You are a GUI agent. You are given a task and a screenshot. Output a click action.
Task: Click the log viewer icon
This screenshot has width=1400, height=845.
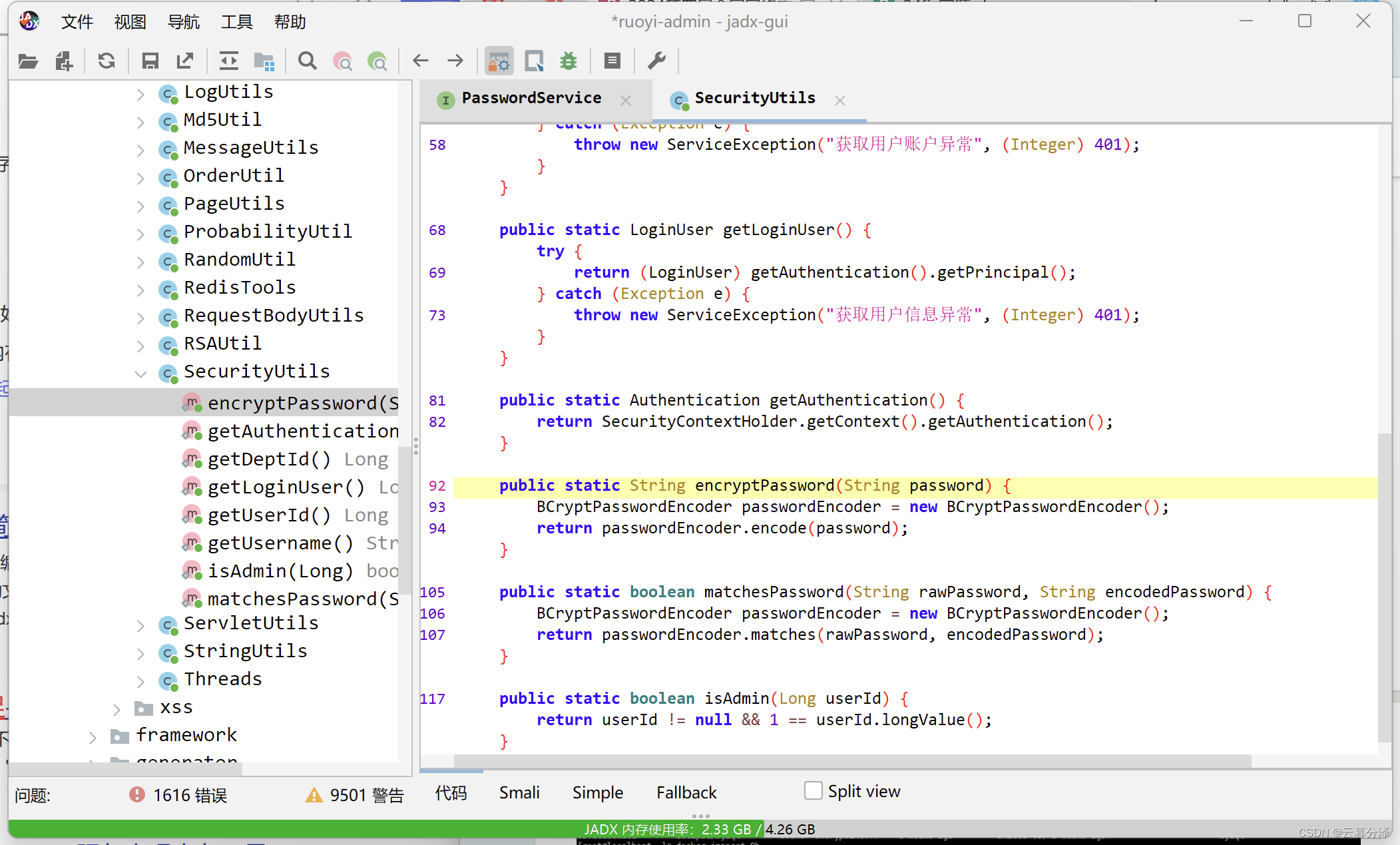(612, 61)
